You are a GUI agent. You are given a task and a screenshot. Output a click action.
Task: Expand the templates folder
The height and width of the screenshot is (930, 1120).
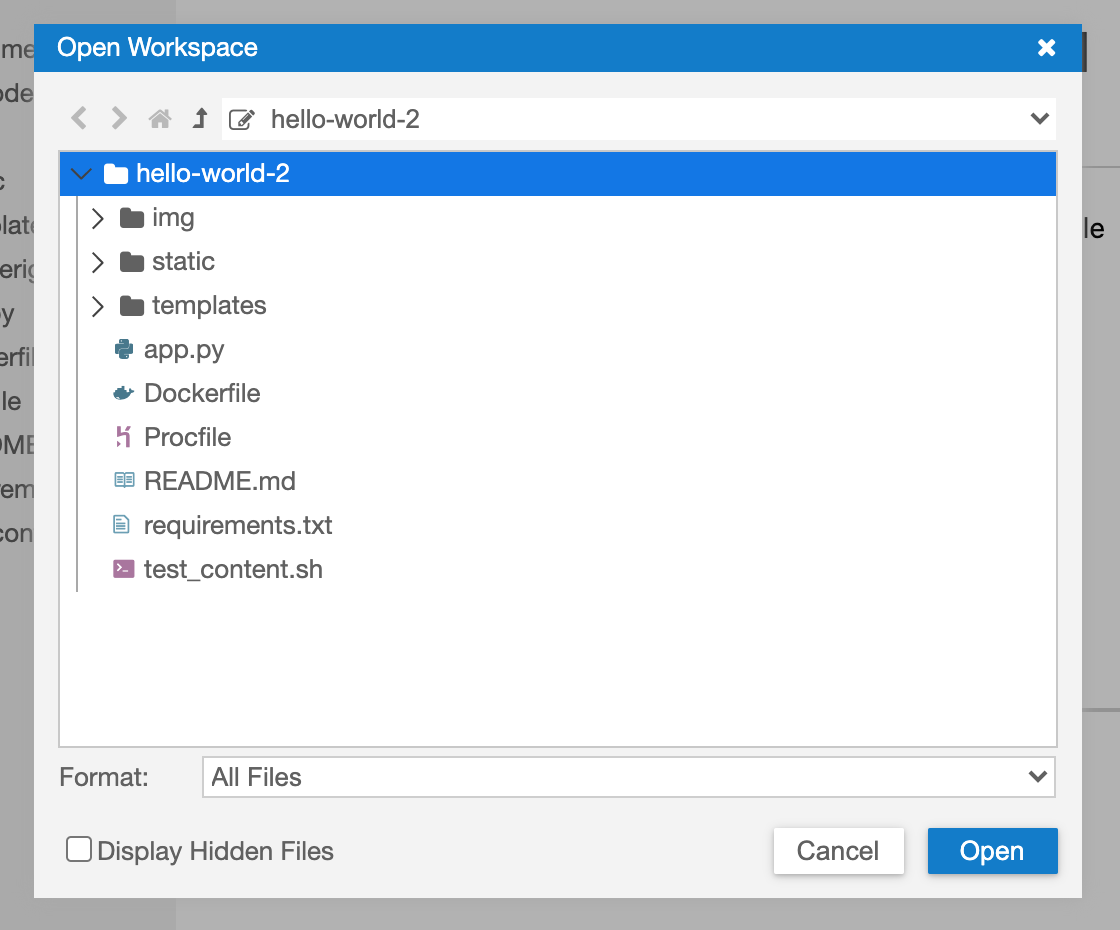pyautogui.click(x=98, y=306)
